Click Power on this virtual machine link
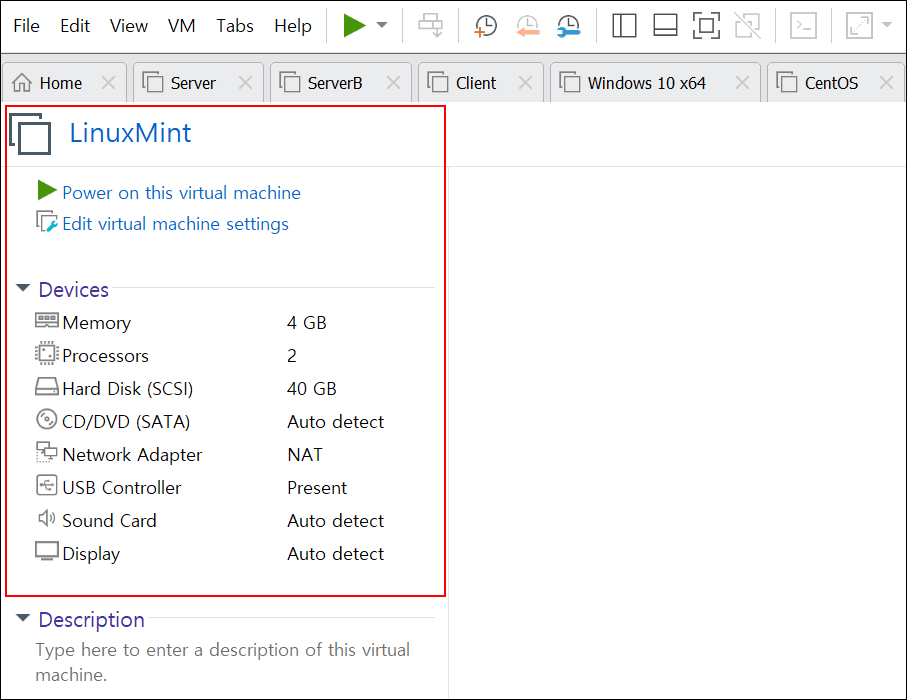The width and height of the screenshot is (907, 700). point(182,193)
